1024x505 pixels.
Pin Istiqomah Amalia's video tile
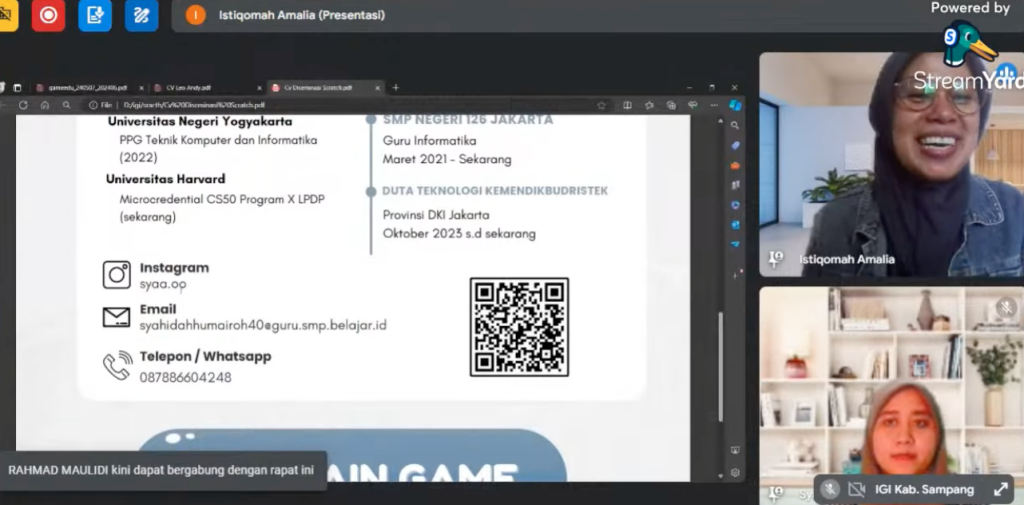[x=775, y=259]
